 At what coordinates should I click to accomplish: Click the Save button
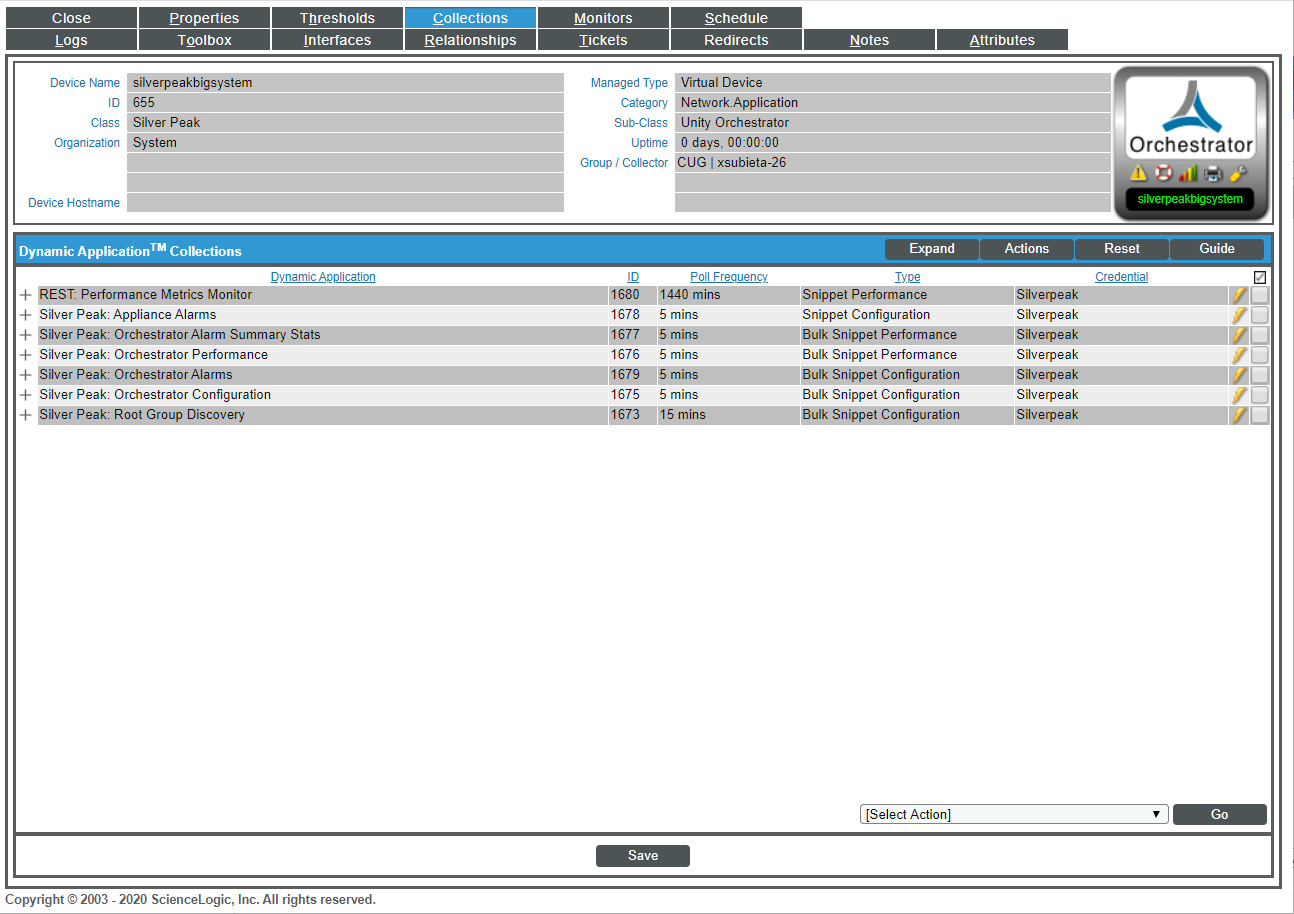click(x=642, y=855)
